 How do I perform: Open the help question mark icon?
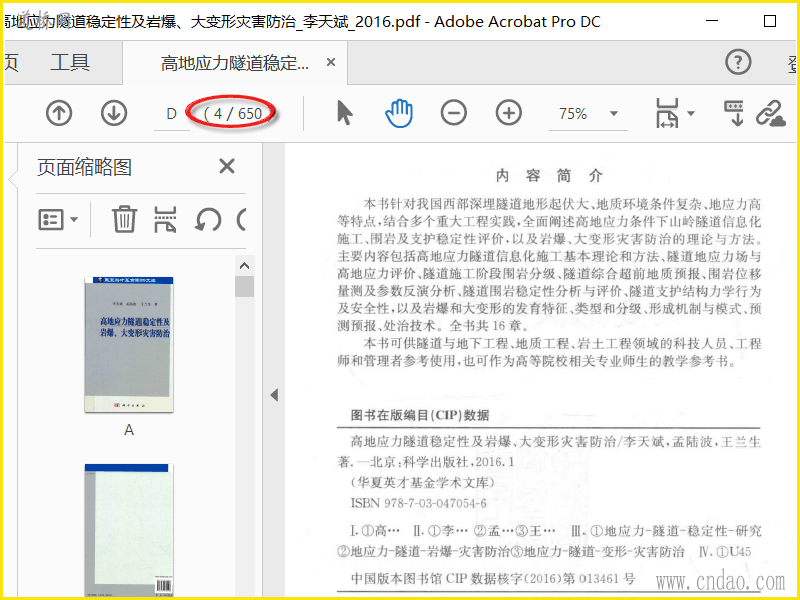tap(738, 62)
